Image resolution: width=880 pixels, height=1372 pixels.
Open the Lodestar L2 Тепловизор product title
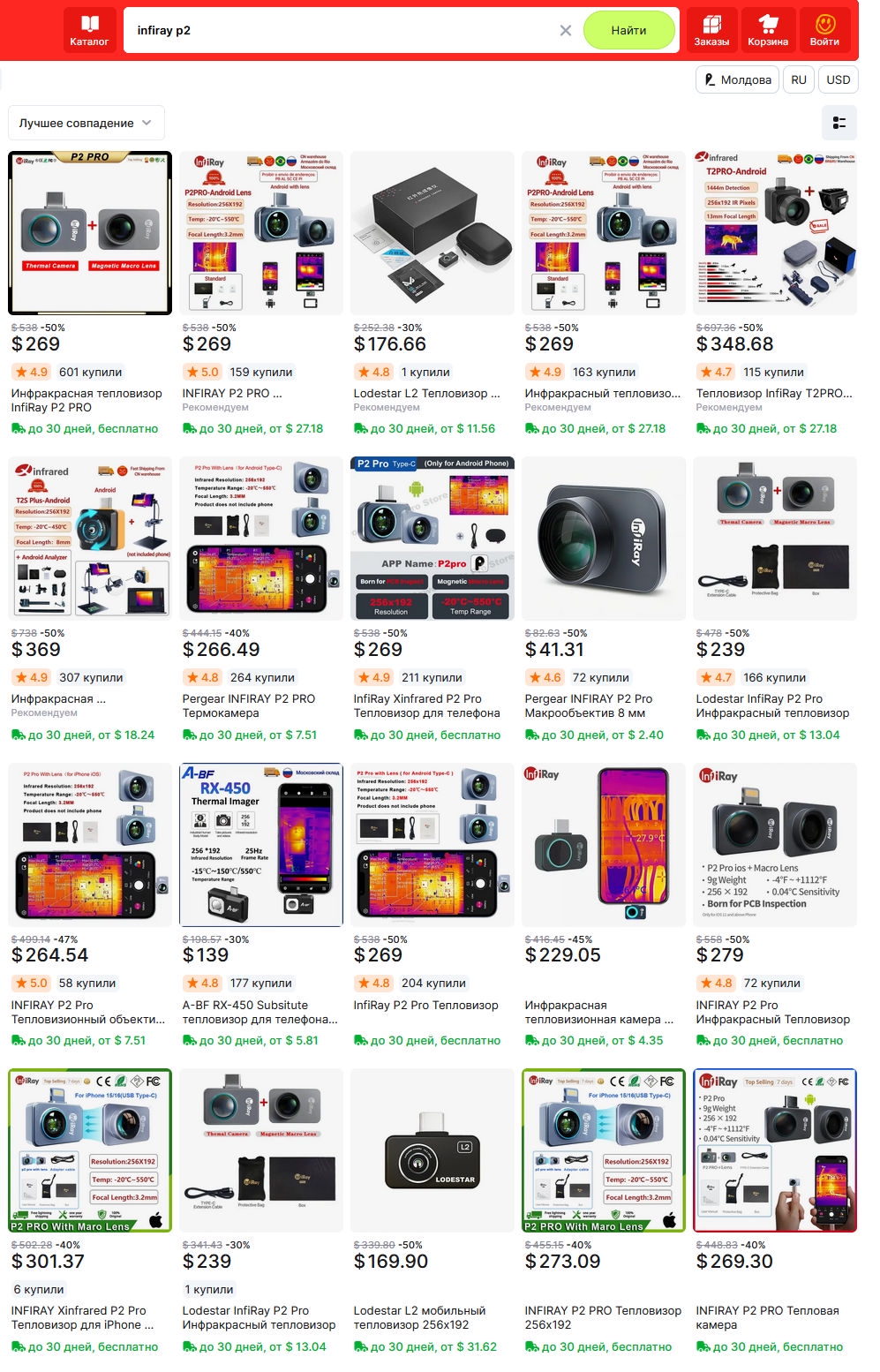pyautogui.click(x=427, y=393)
